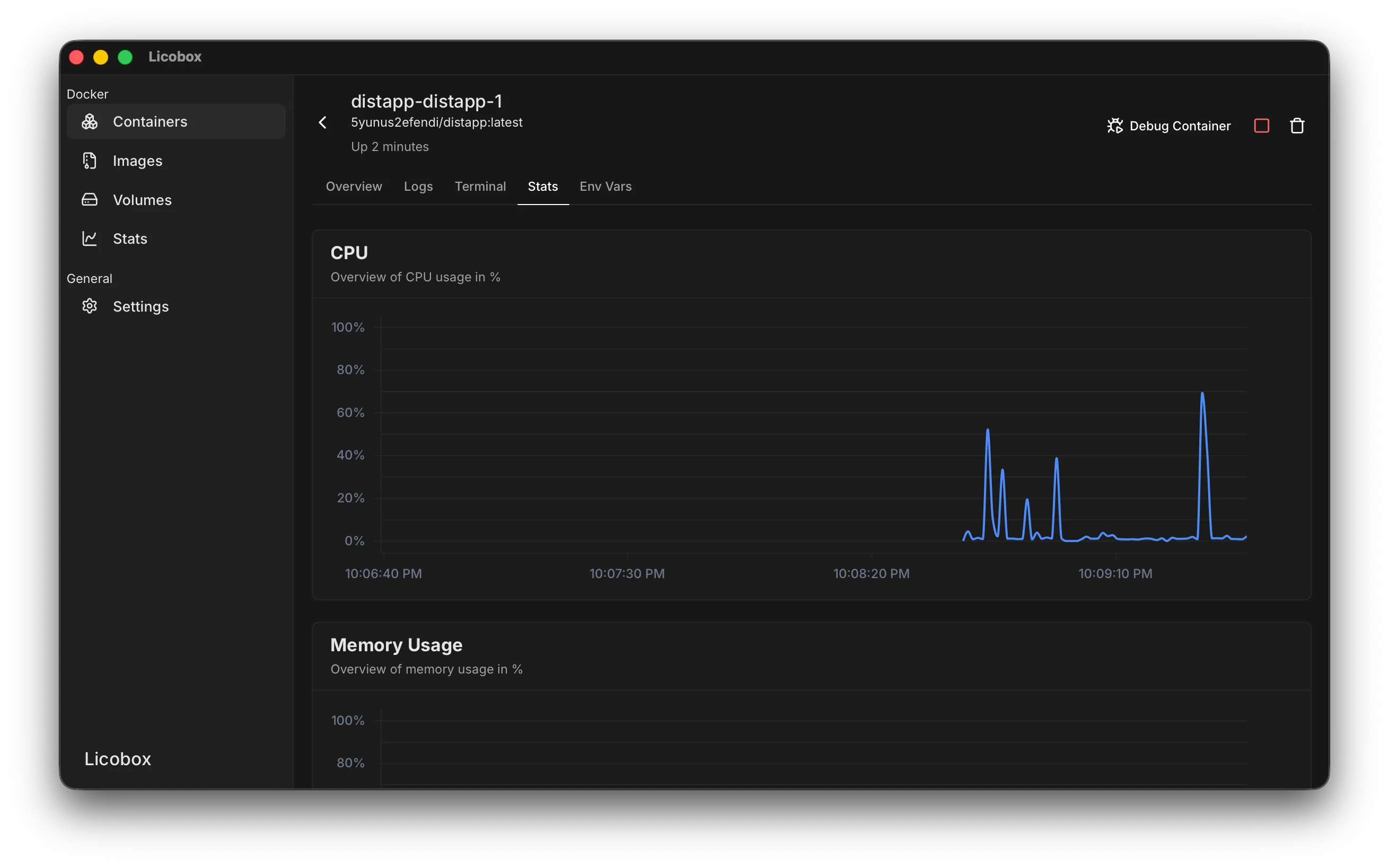This screenshot has width=1389, height=868.
Task: Click the 10:07:30 PM axis label
Action: pos(627,573)
